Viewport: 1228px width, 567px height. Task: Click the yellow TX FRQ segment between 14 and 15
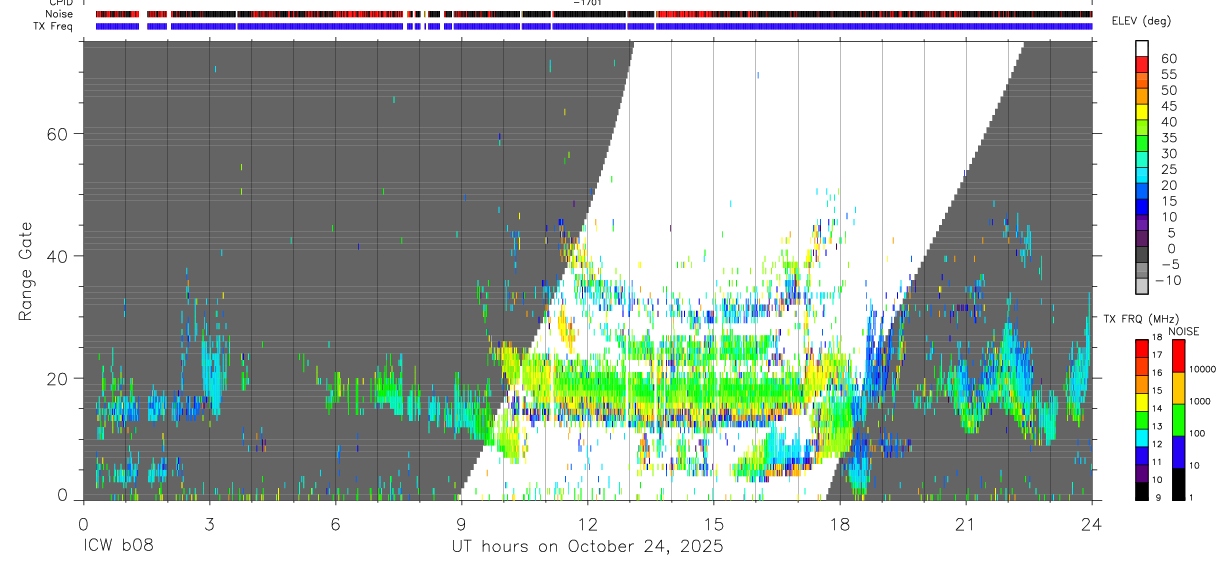point(1141,402)
